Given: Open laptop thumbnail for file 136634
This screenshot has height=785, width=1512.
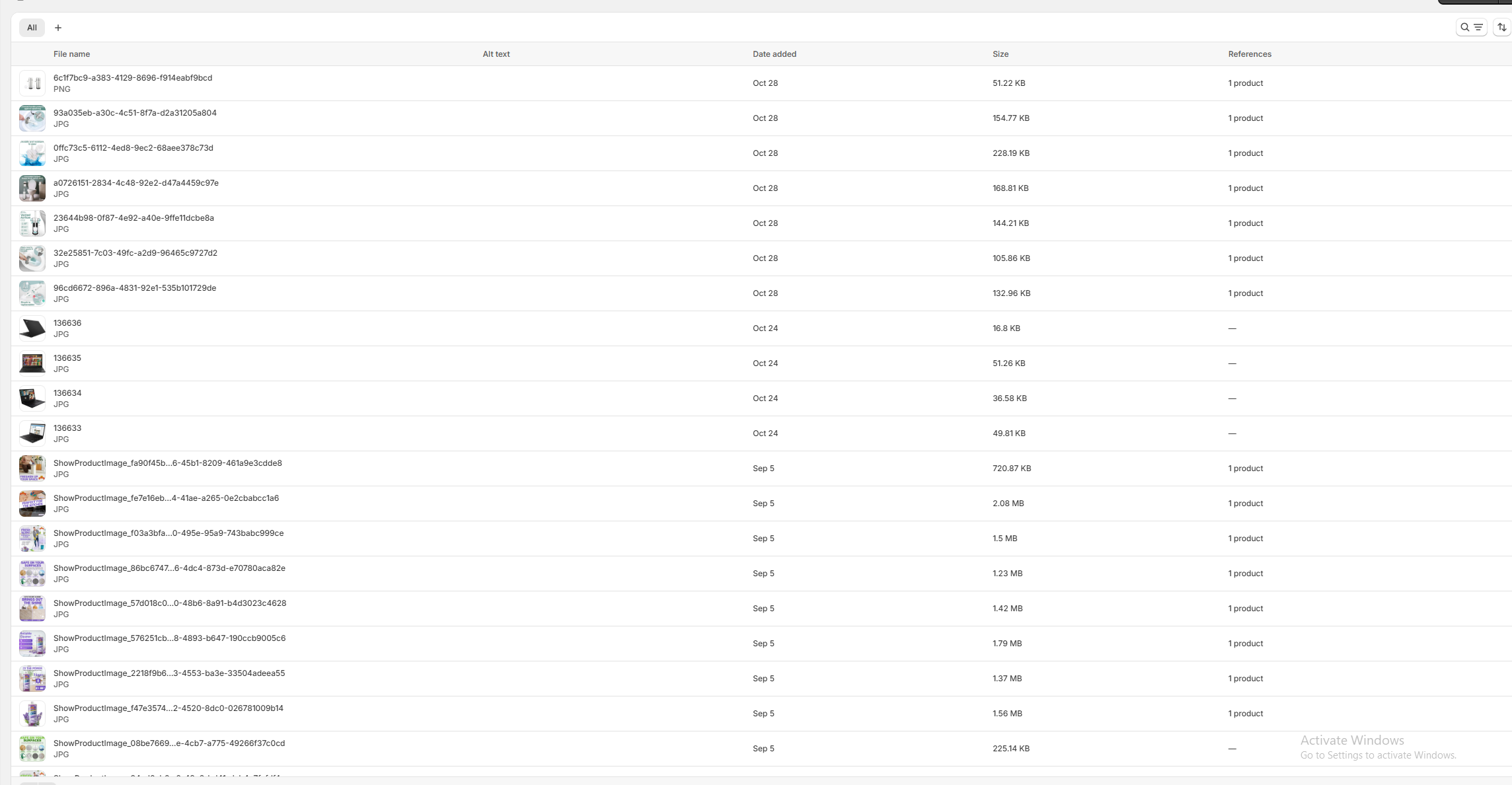Looking at the screenshot, I should [x=32, y=398].
